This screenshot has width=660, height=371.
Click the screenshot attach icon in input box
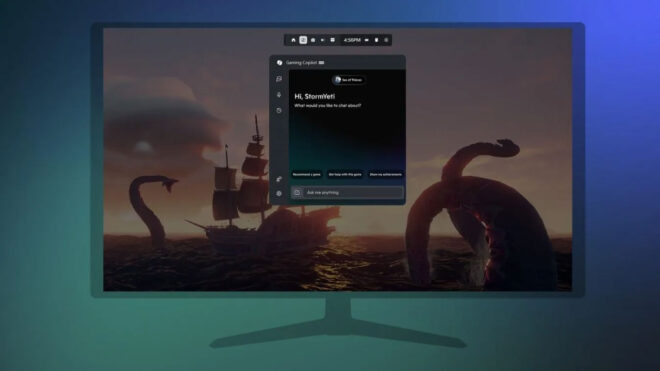click(297, 192)
